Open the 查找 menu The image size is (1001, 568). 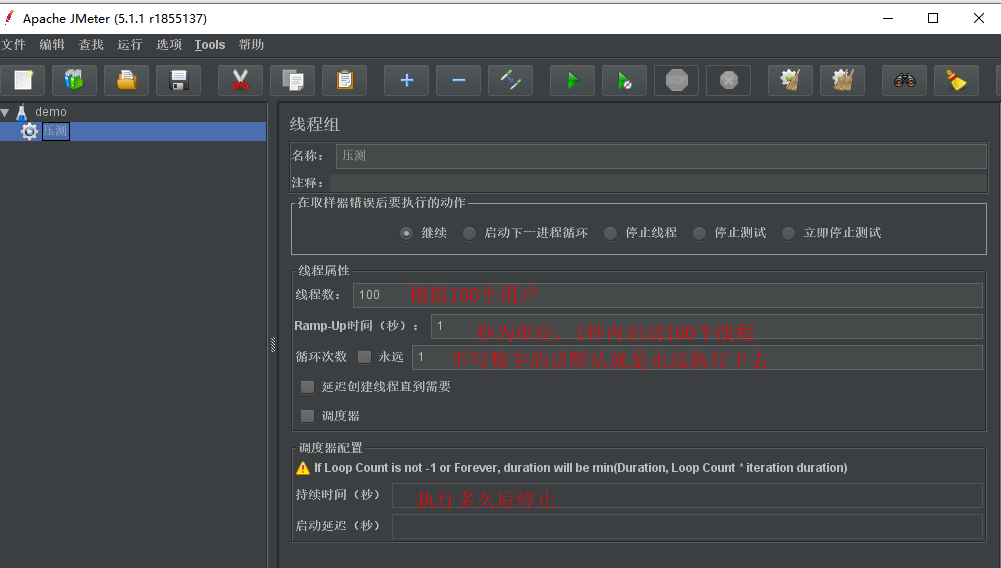pos(91,45)
